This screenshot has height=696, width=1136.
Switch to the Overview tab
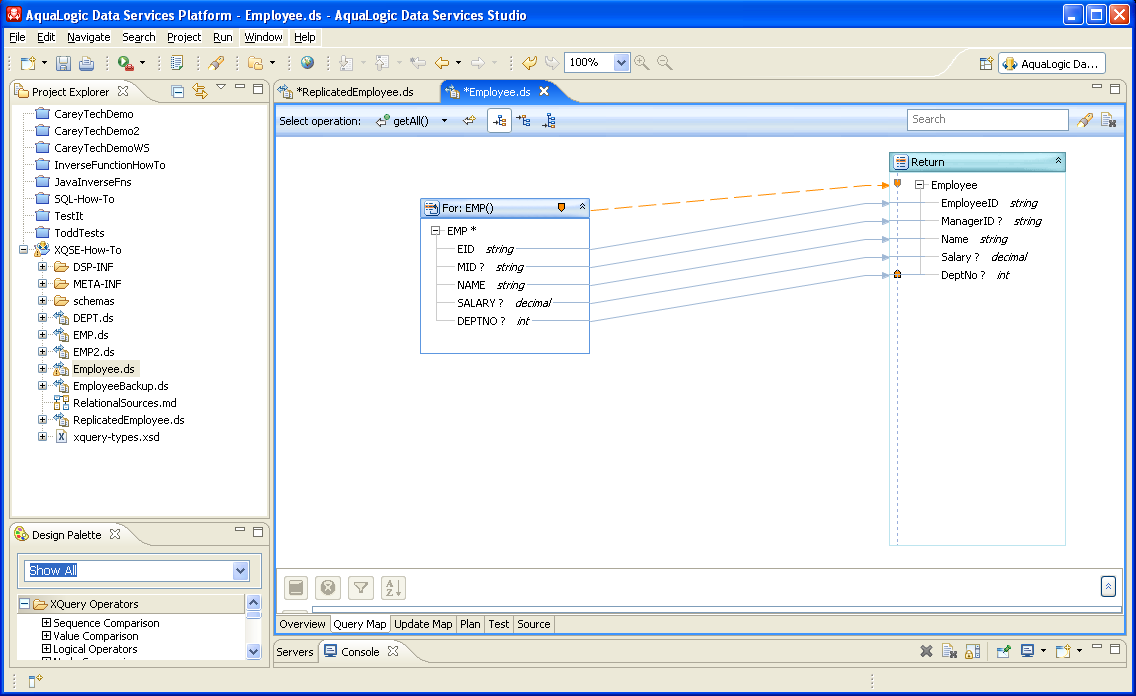[x=302, y=624]
